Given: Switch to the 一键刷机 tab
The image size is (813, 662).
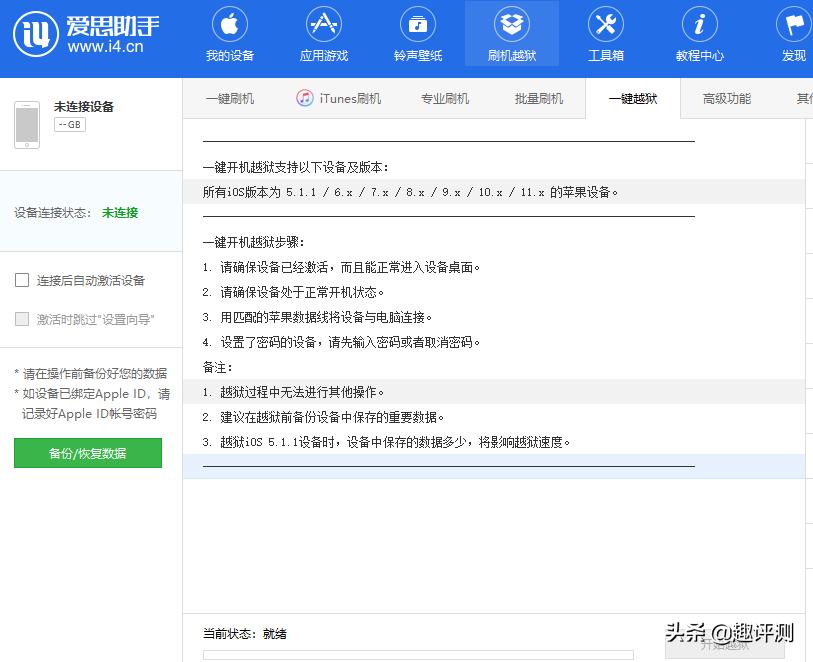Looking at the screenshot, I should click(227, 98).
